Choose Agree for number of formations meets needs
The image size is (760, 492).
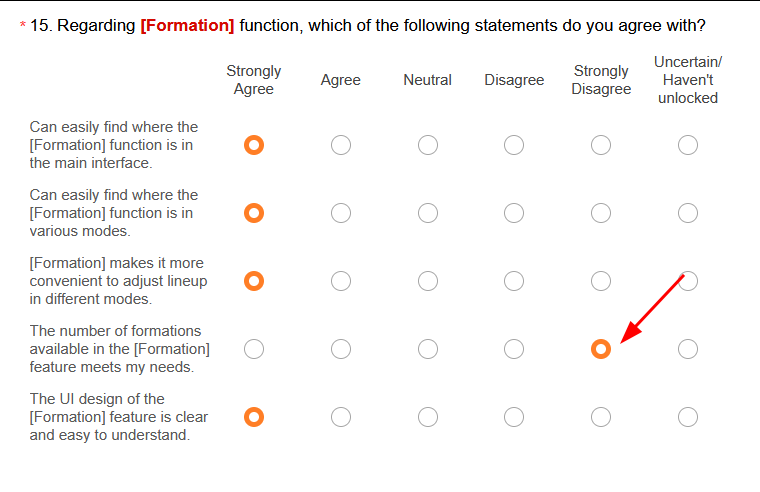click(341, 349)
